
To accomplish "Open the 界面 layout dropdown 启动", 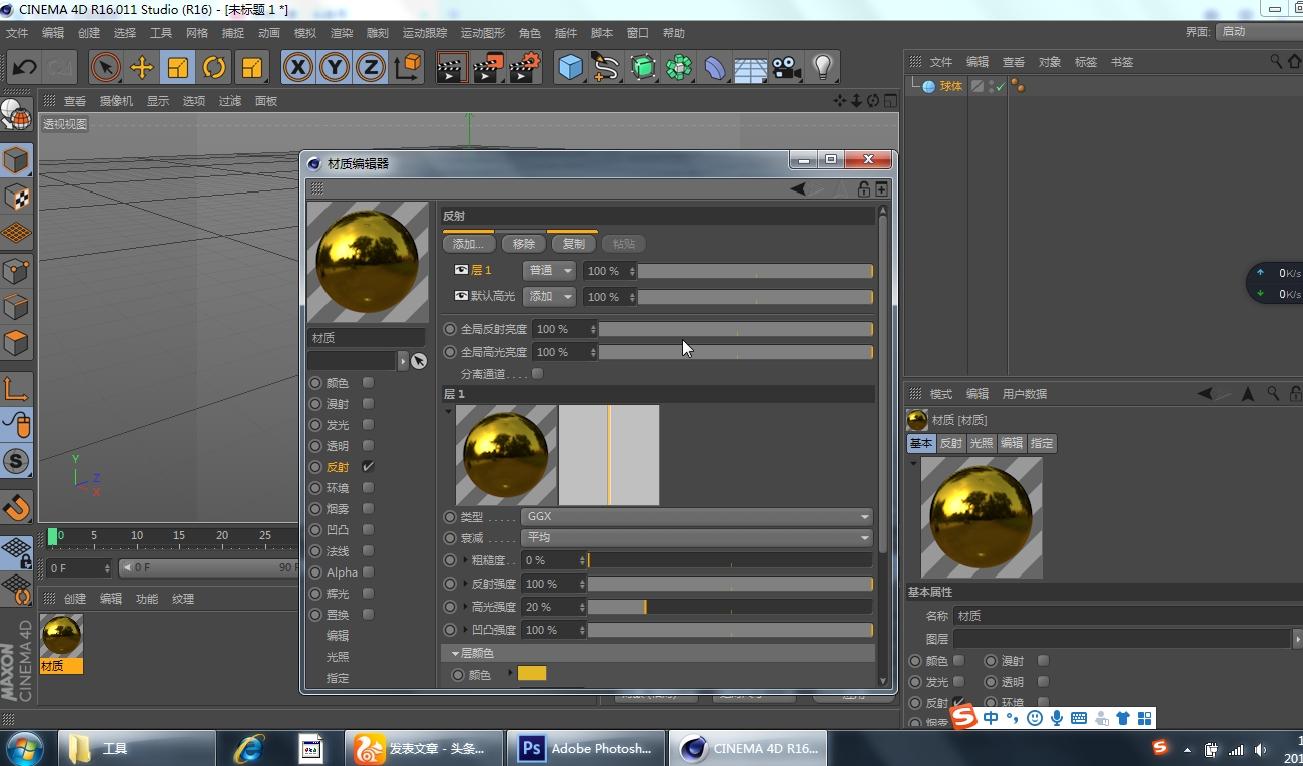I will [1260, 32].
